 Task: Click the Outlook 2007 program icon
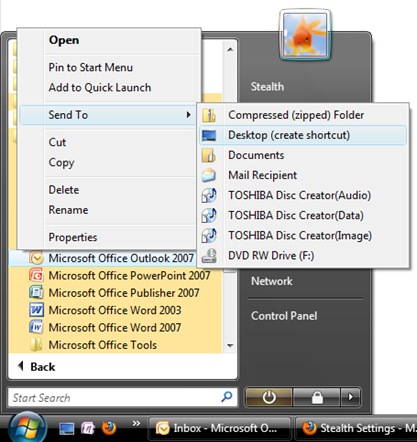point(36,258)
